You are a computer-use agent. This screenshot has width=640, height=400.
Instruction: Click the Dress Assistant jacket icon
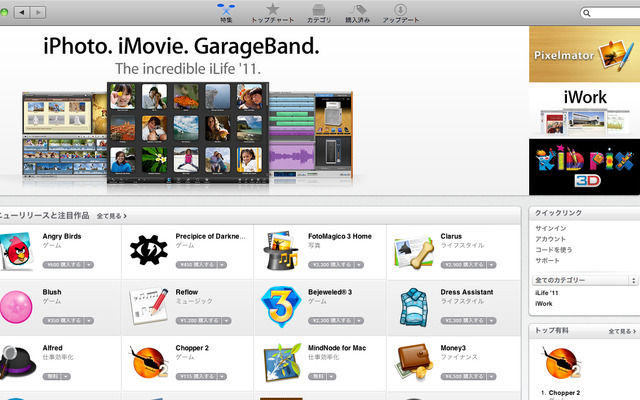click(414, 307)
